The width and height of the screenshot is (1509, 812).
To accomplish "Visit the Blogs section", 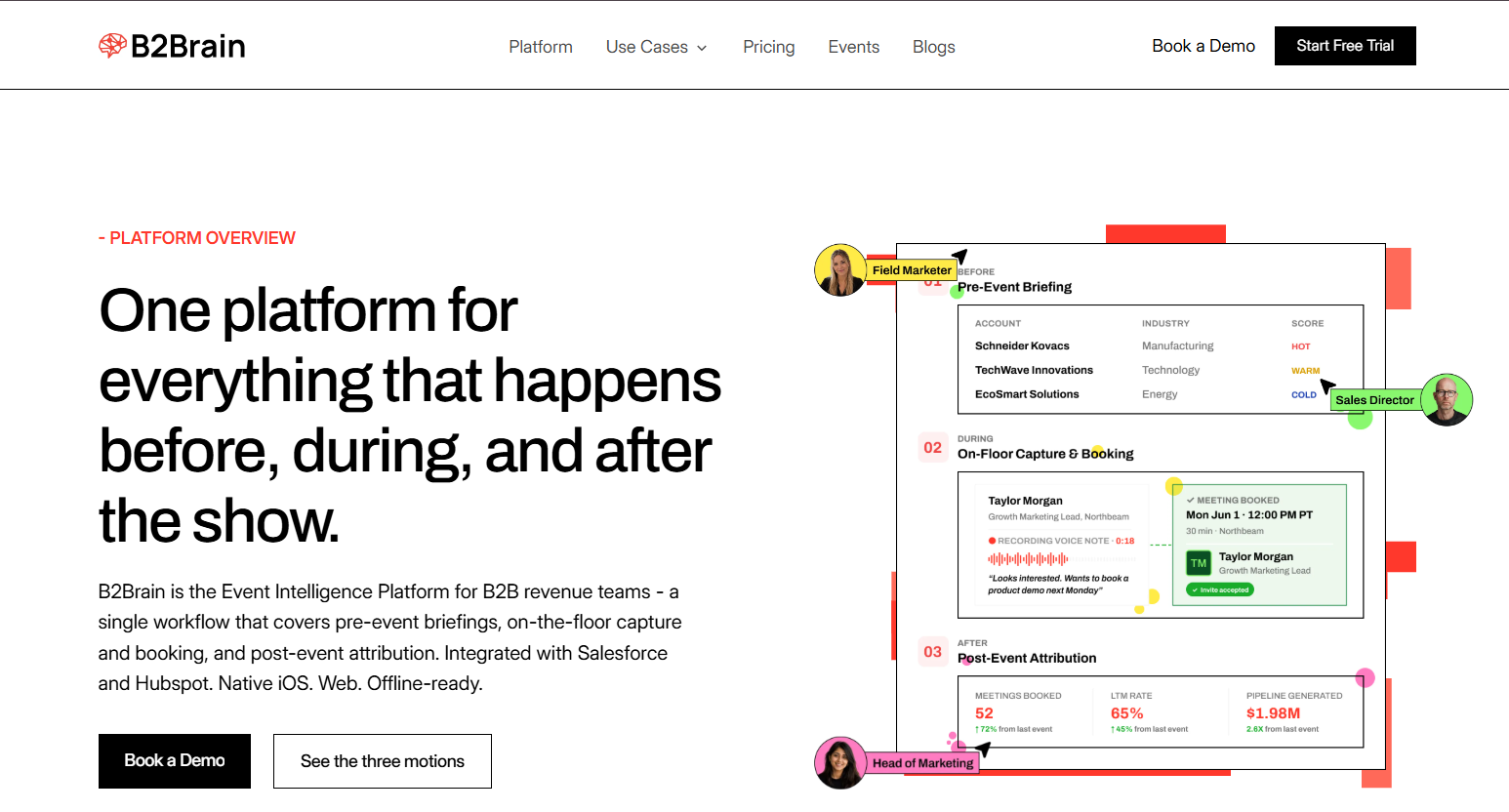I will point(933,47).
